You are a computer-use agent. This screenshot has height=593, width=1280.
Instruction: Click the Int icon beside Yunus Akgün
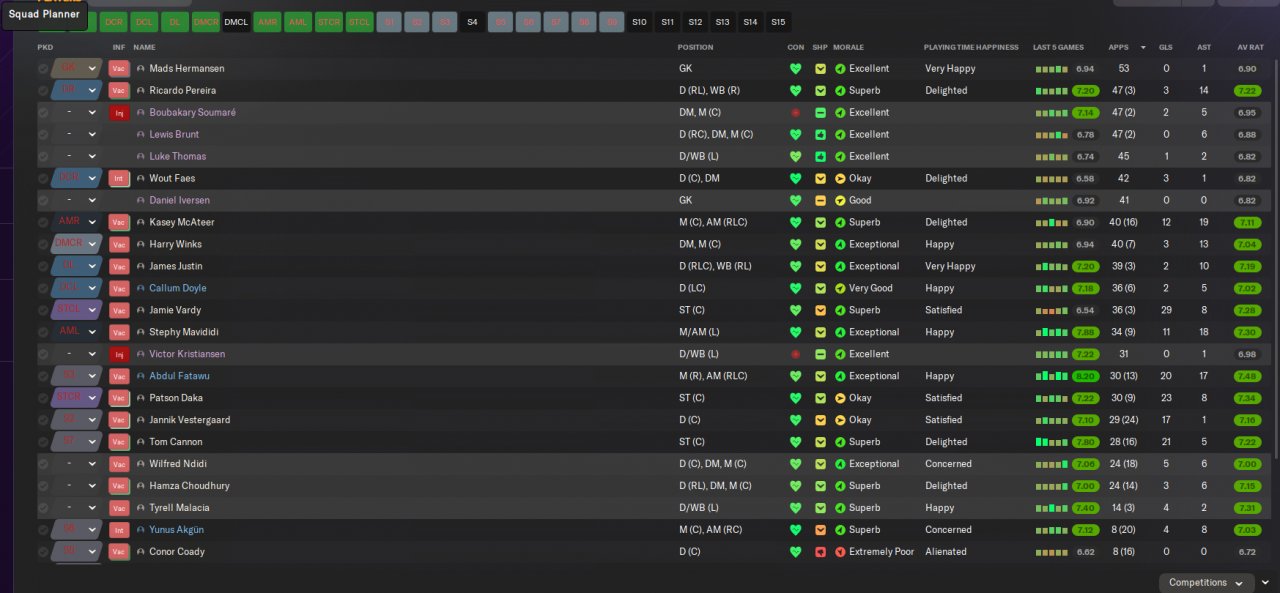tap(119, 530)
